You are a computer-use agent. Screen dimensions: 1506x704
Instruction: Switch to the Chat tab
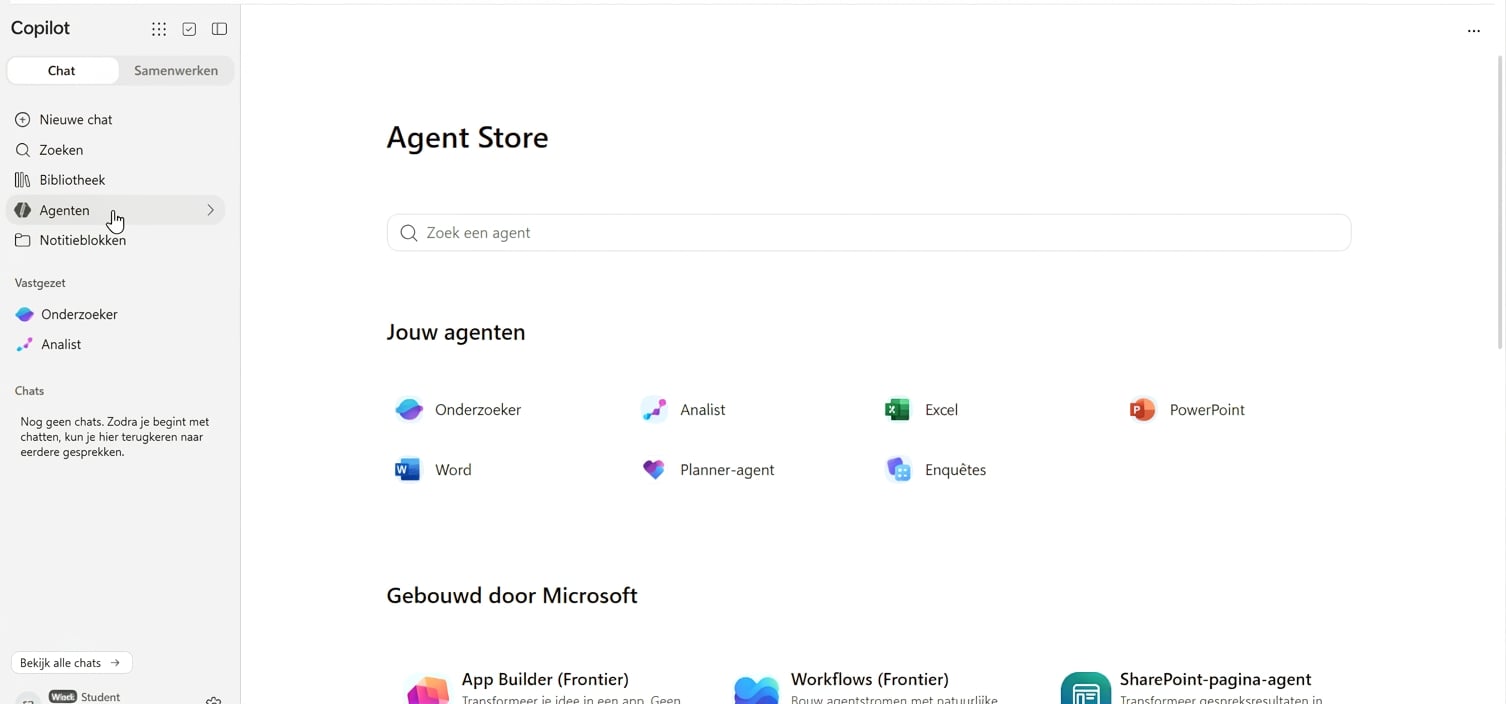point(62,71)
